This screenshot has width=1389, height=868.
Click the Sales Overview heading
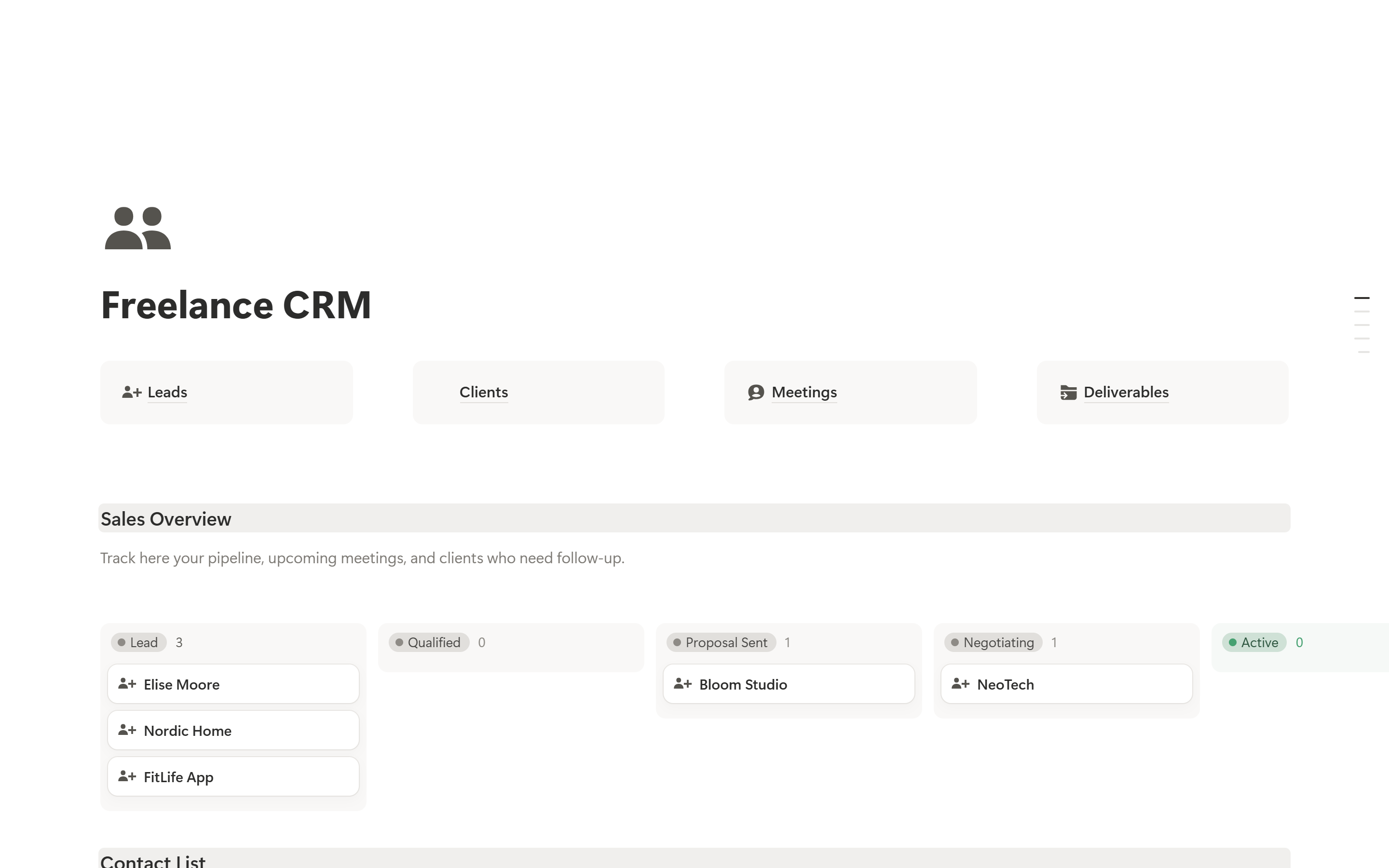coord(166,519)
